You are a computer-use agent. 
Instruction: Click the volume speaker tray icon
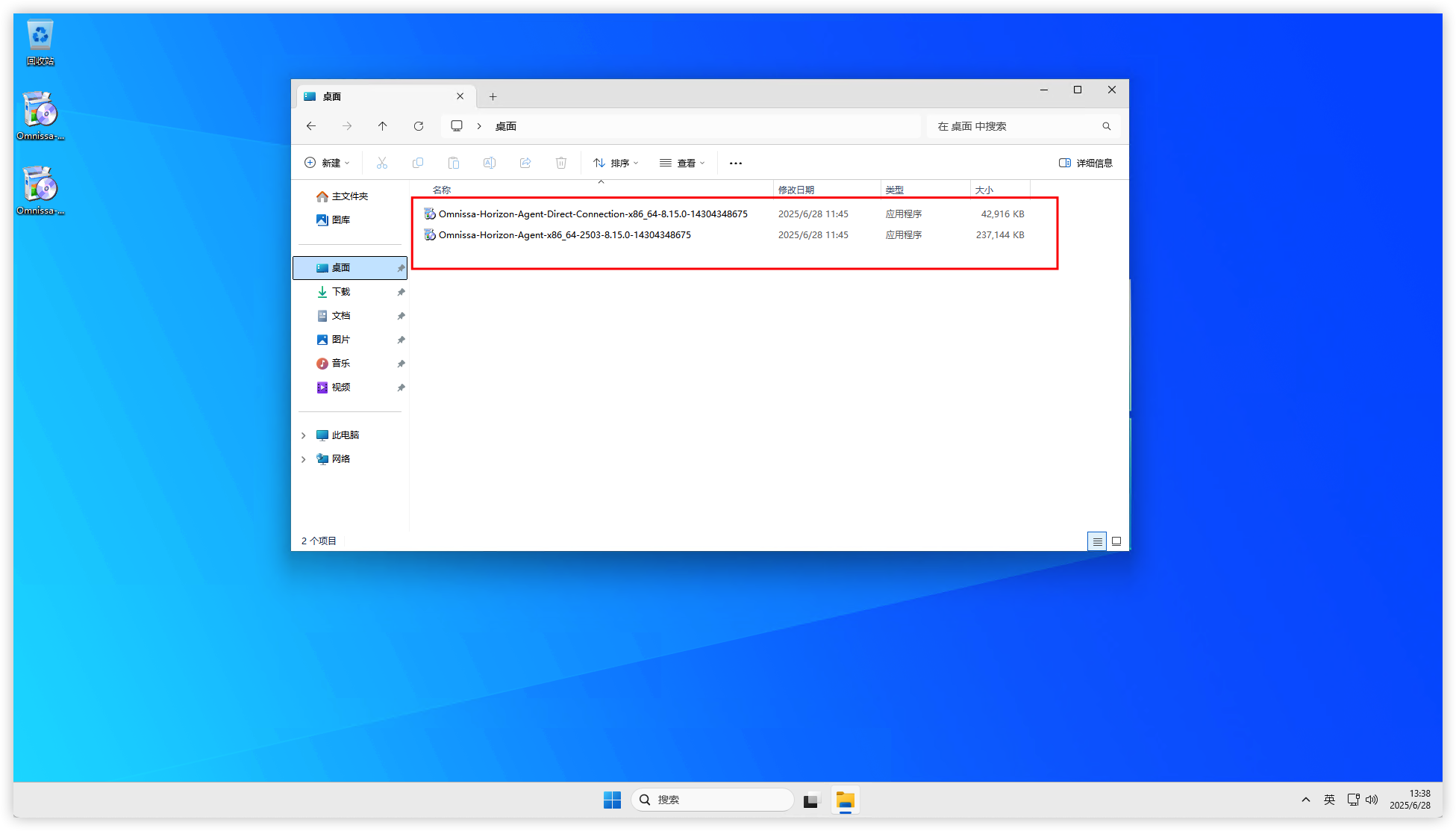click(1372, 800)
